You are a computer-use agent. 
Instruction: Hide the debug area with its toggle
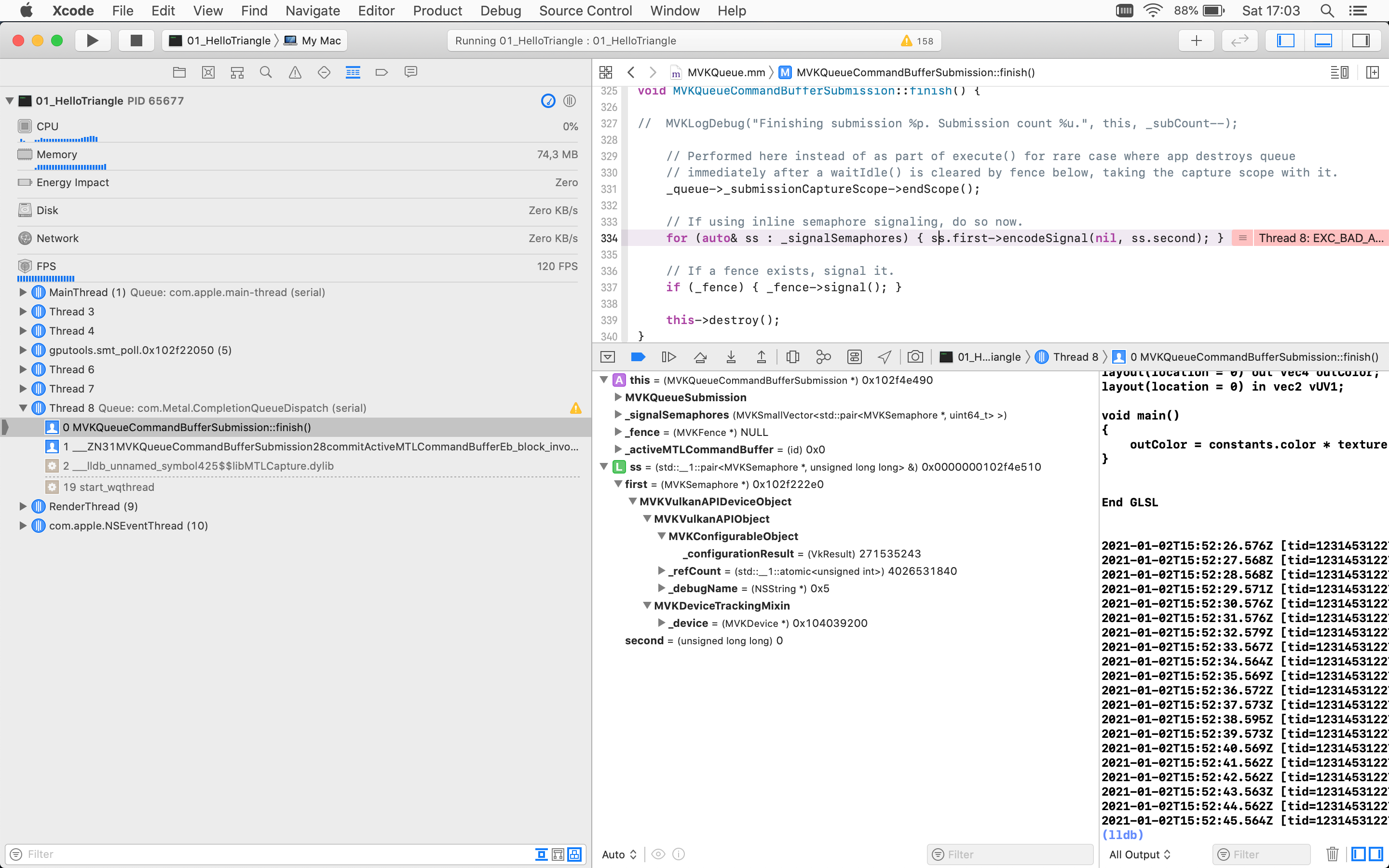[x=1322, y=40]
